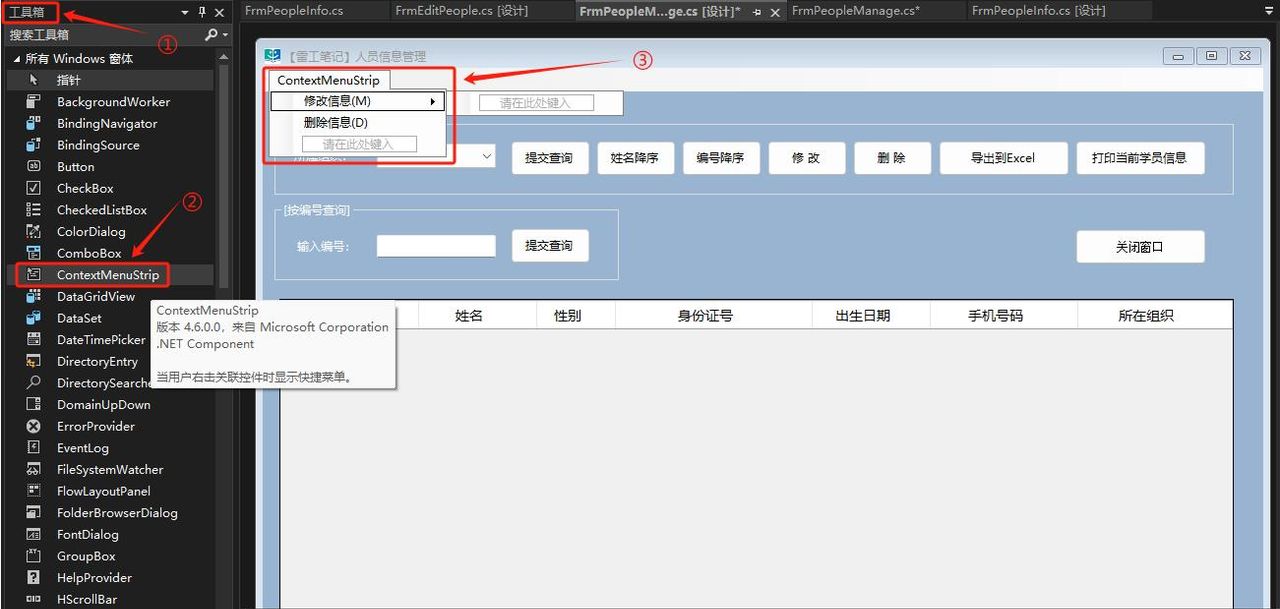Select the 修改信息(M) menu item

(358, 101)
